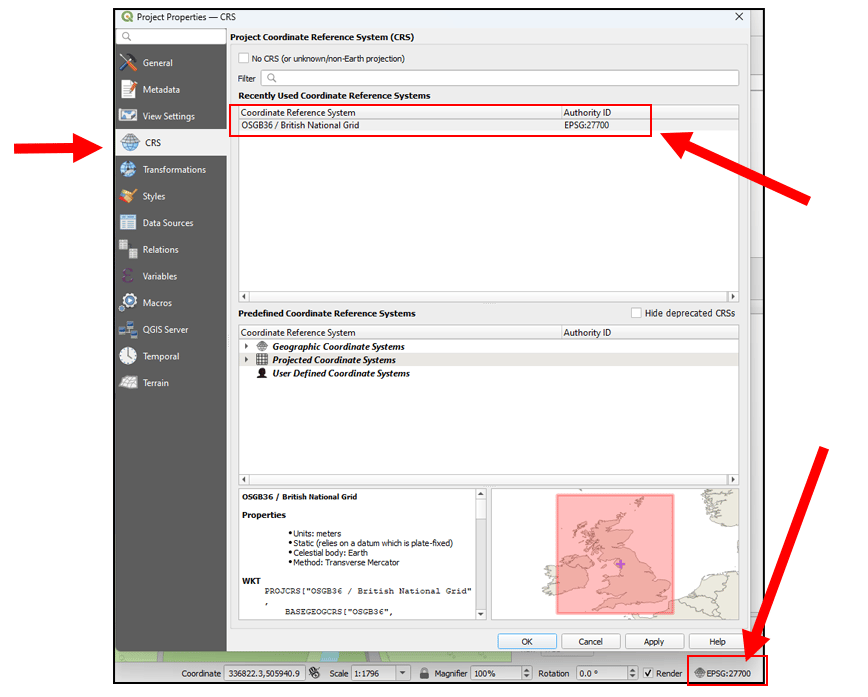
Task: Tick Hide deprecated CRSs checkbox
Action: (636, 313)
